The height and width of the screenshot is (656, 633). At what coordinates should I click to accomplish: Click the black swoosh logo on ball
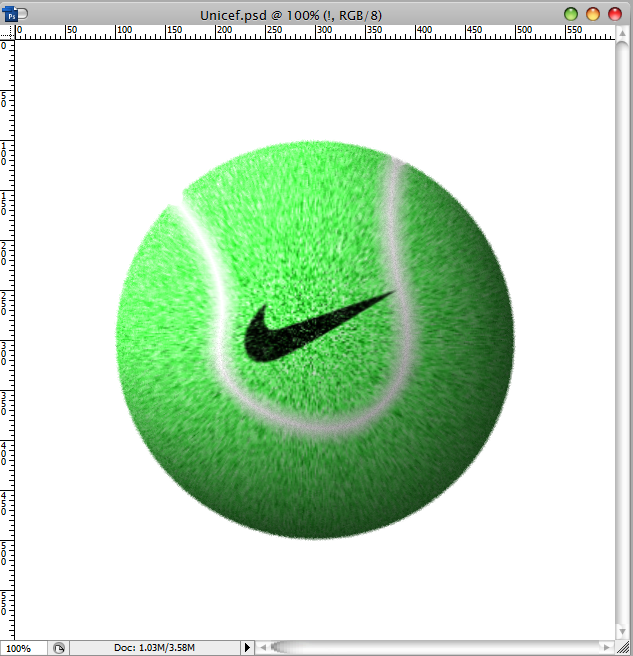pos(318,326)
